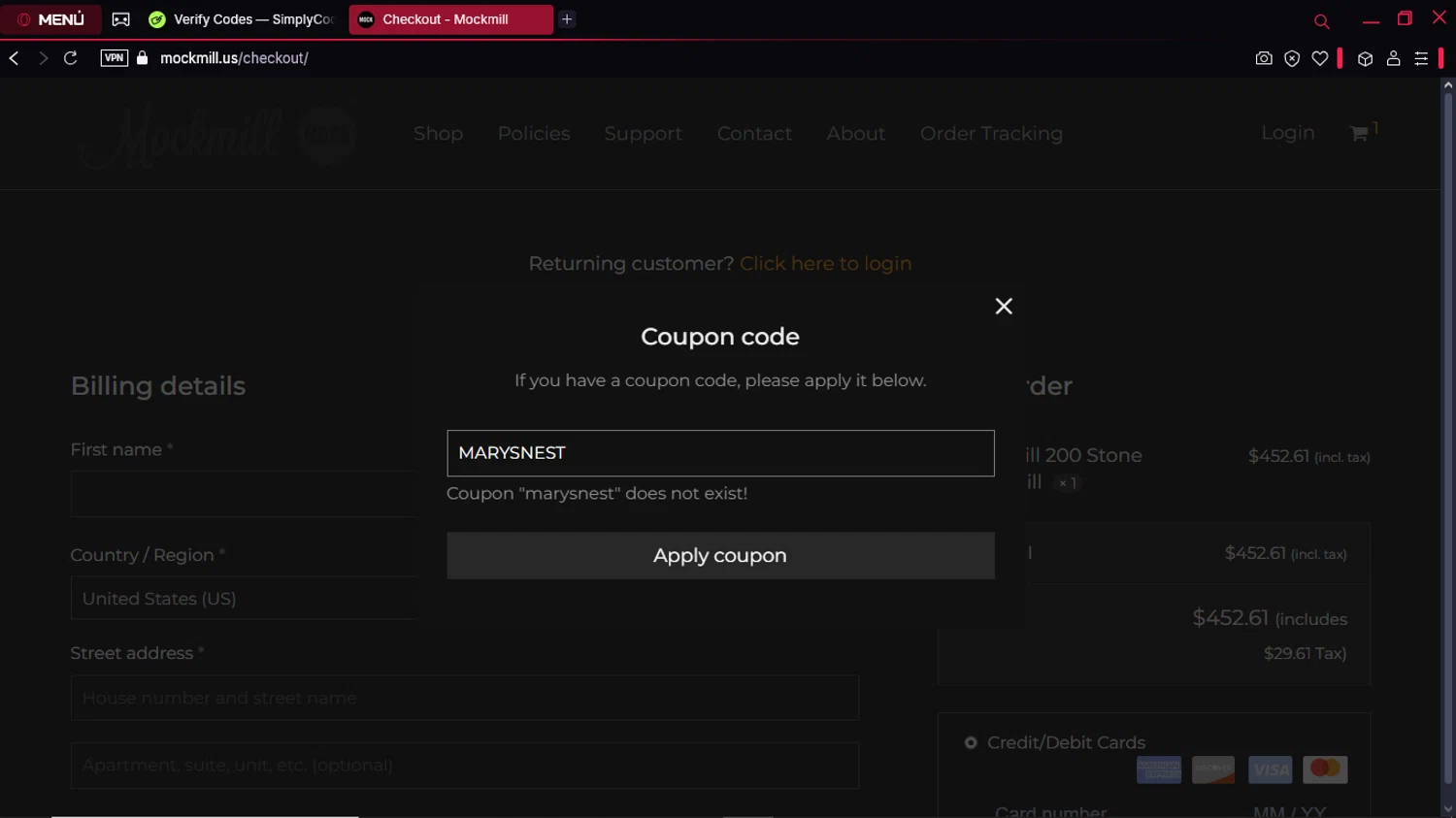This screenshot has height=818, width=1456.
Task: Click the Apply coupon button
Action: 720,556
